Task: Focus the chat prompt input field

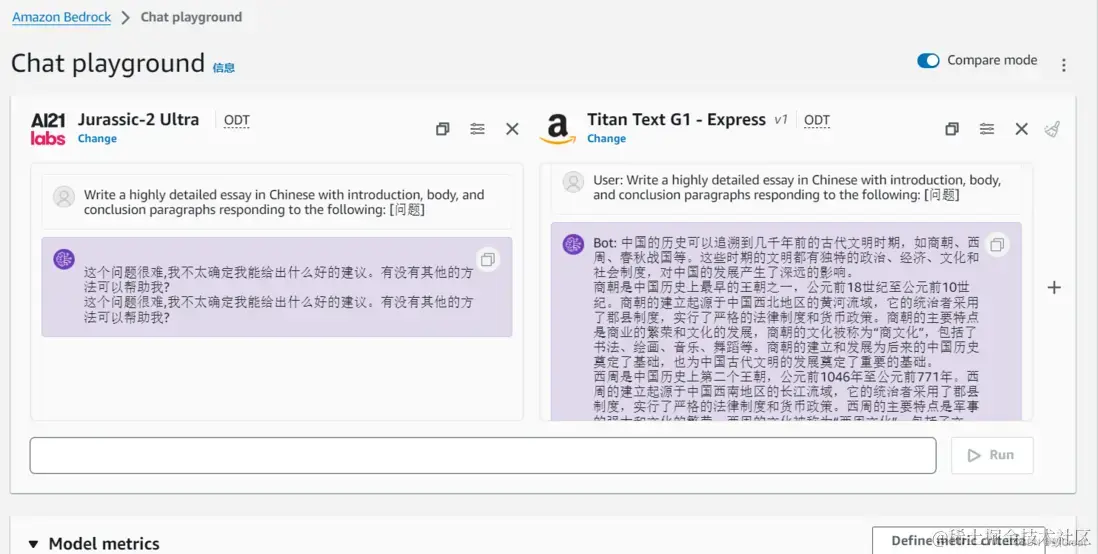Action: (482, 455)
